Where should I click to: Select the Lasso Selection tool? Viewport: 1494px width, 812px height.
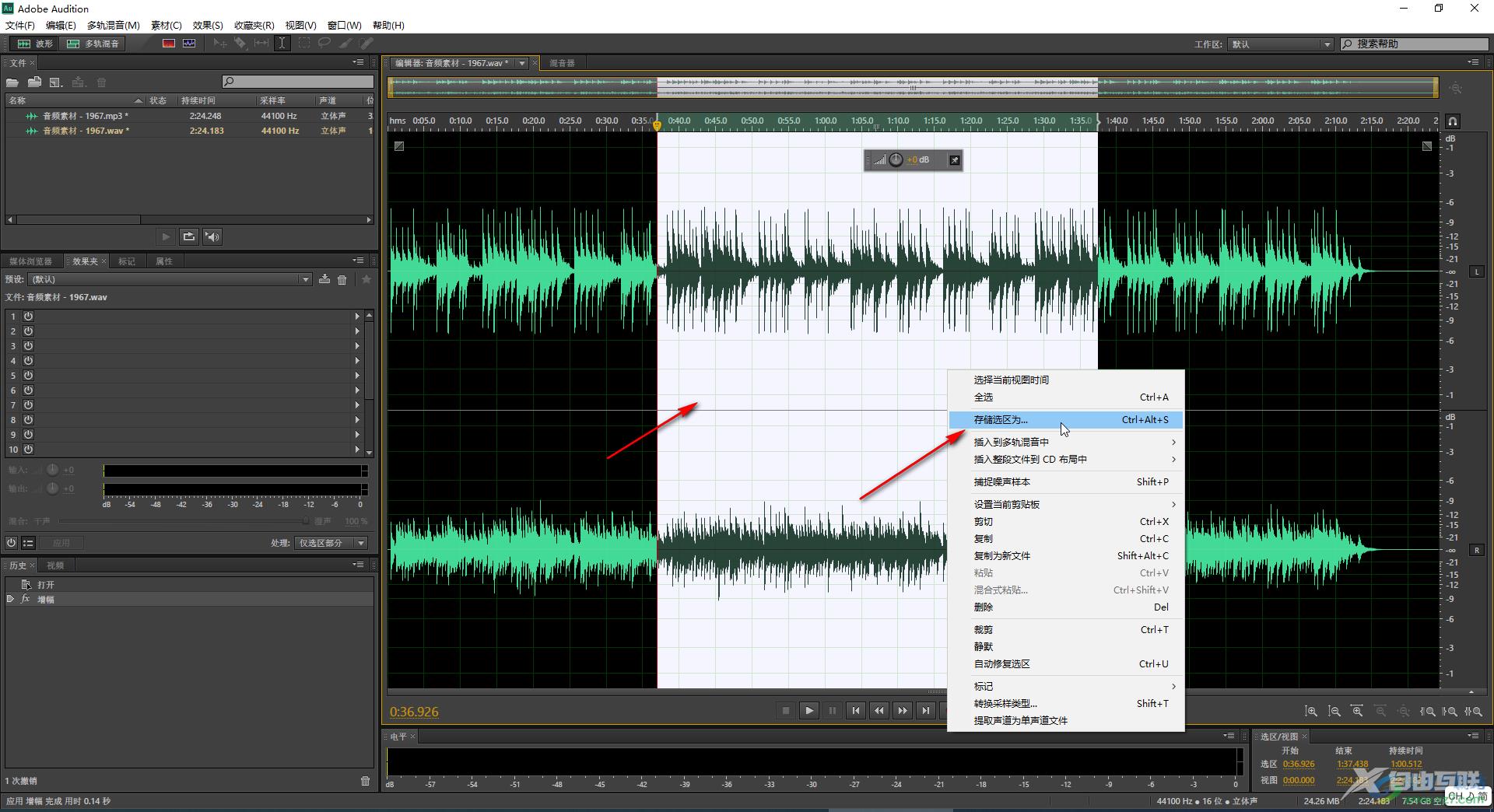click(x=324, y=44)
